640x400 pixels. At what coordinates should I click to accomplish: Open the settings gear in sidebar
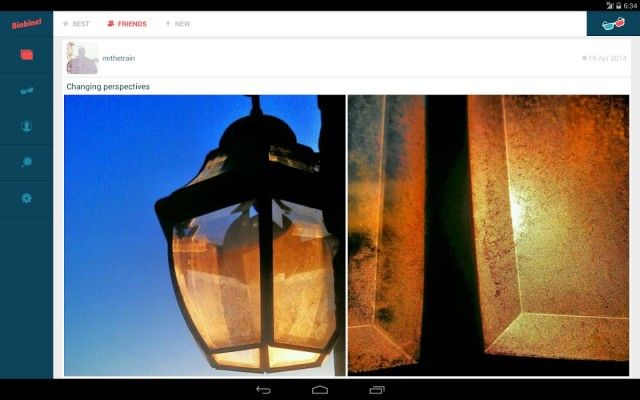coord(27,198)
